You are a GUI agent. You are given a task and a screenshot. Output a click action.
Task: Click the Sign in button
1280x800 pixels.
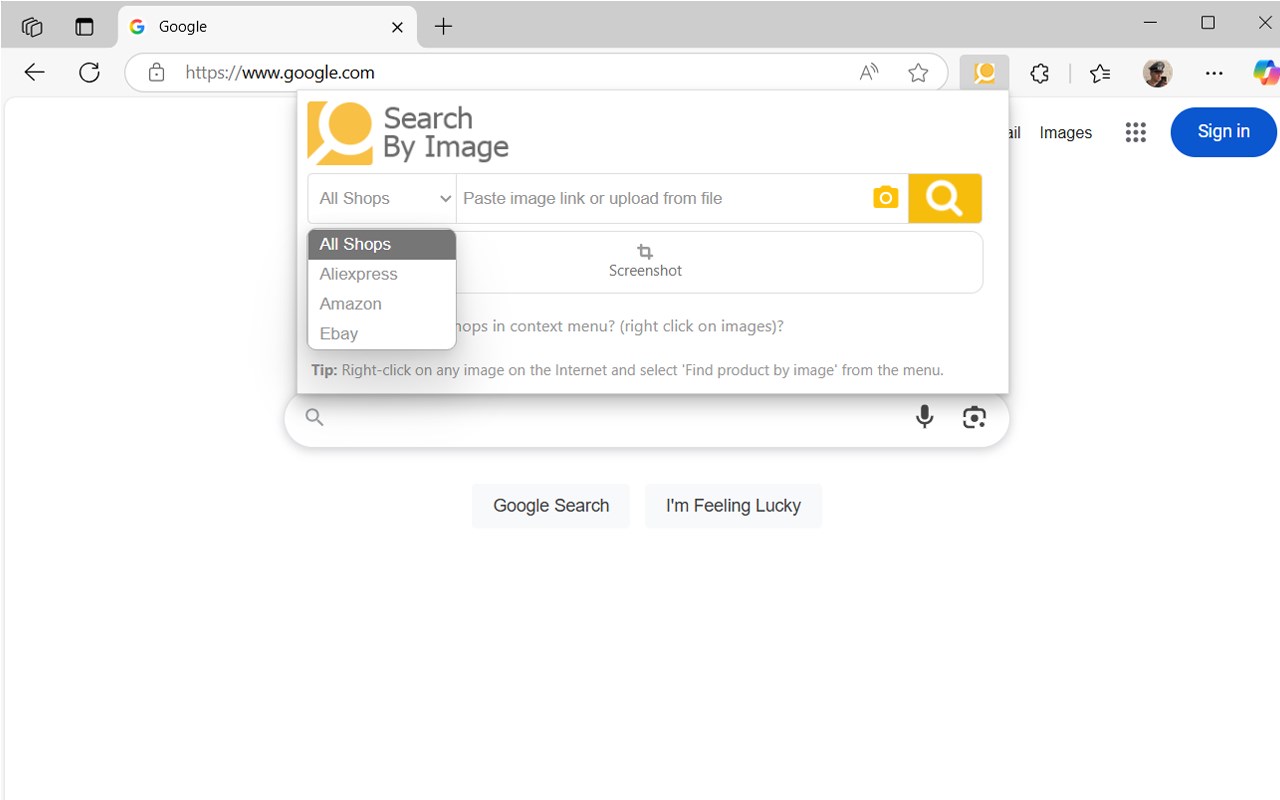coord(1223,132)
